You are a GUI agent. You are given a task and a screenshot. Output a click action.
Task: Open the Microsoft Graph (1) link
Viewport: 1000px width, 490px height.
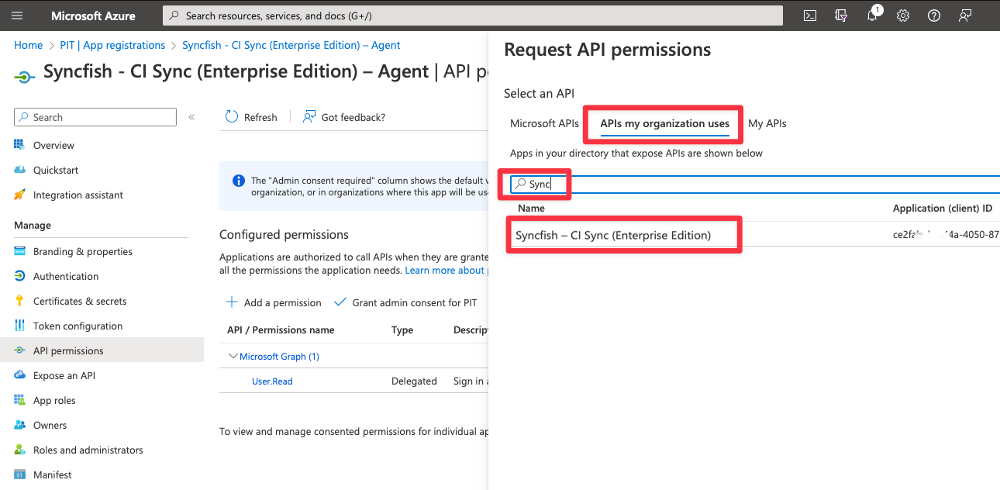[x=279, y=357]
